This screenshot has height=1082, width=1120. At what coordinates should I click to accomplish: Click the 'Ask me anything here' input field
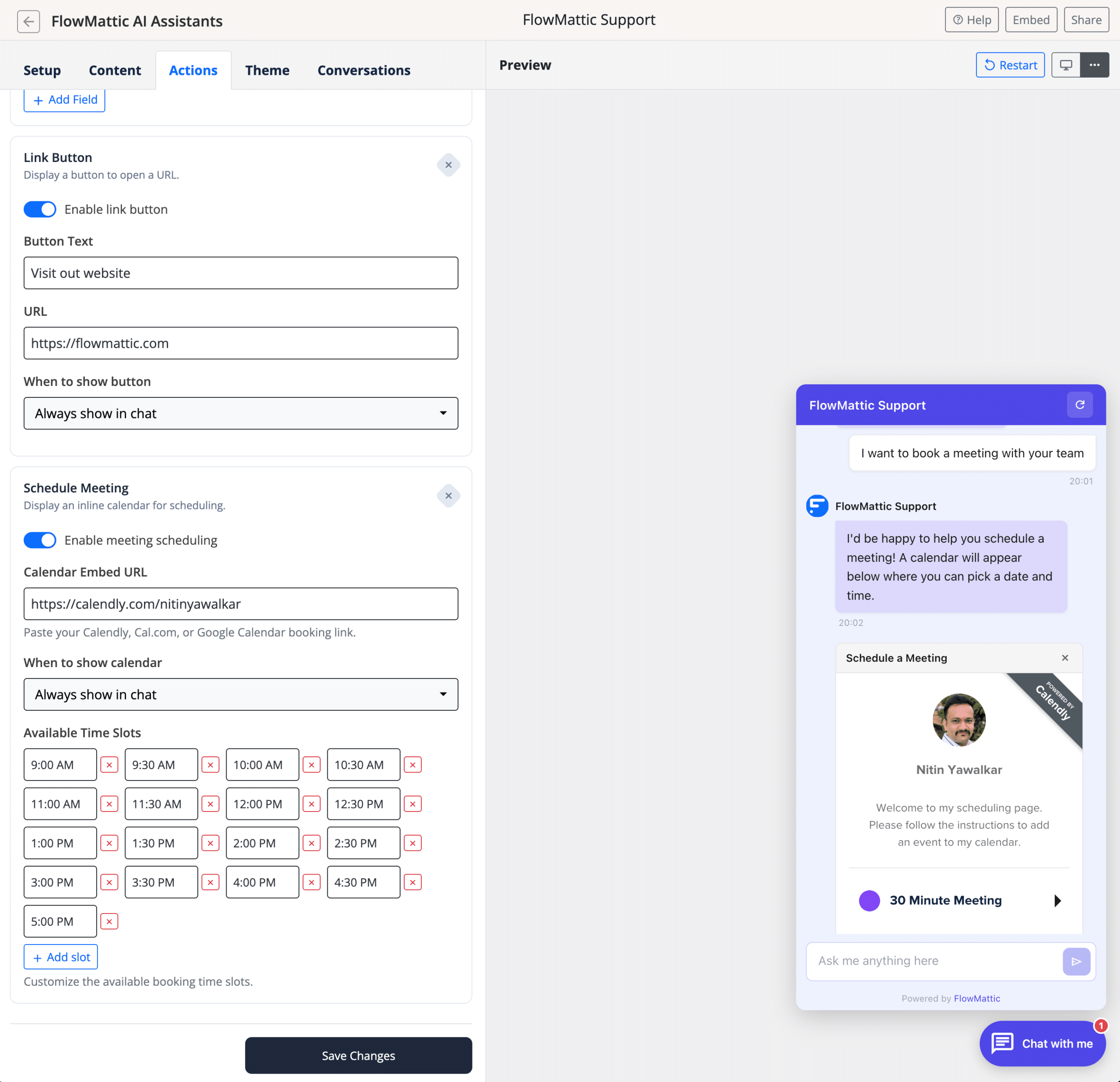click(x=926, y=961)
